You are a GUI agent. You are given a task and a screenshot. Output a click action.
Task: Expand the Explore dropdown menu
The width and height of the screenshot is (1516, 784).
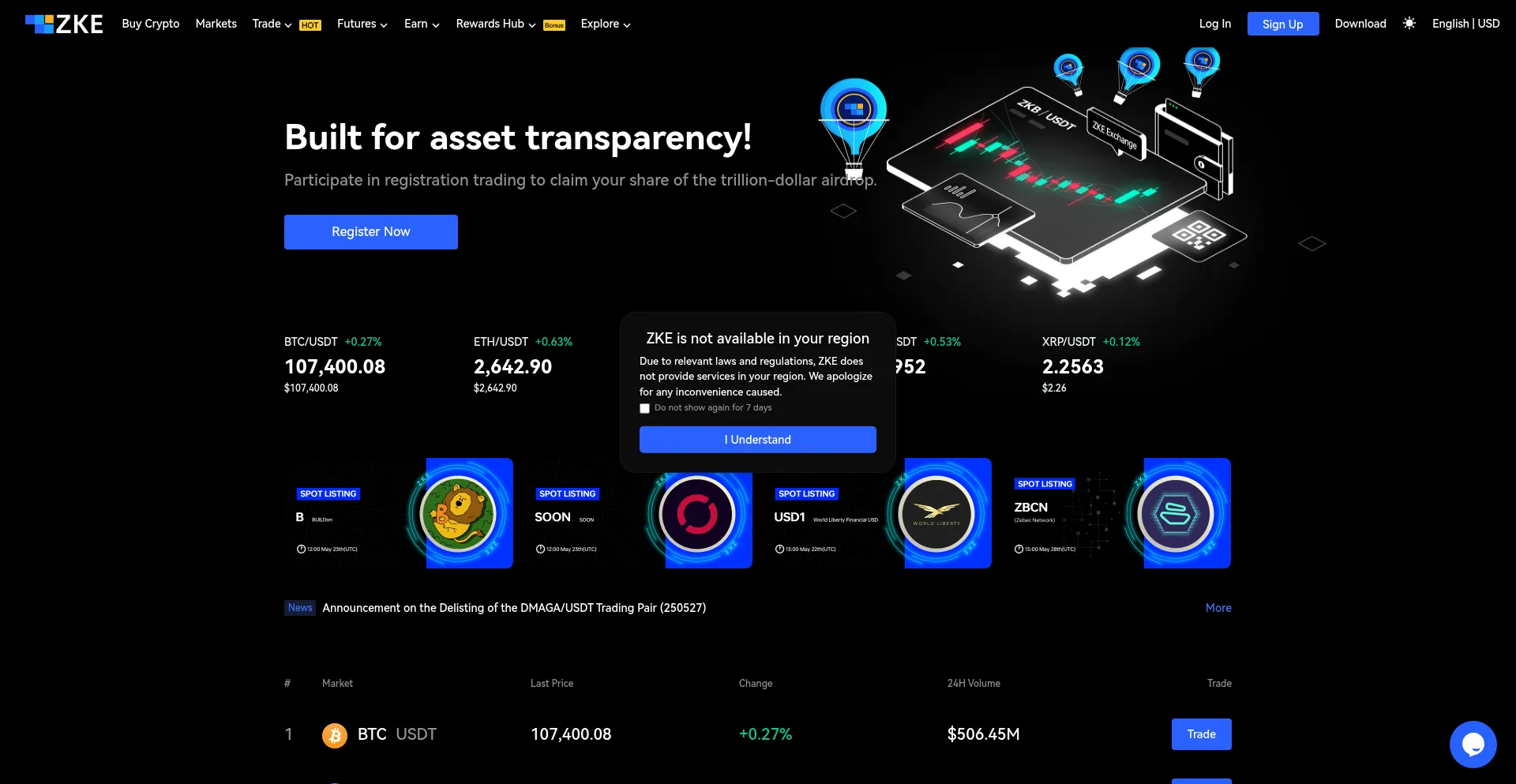[606, 24]
